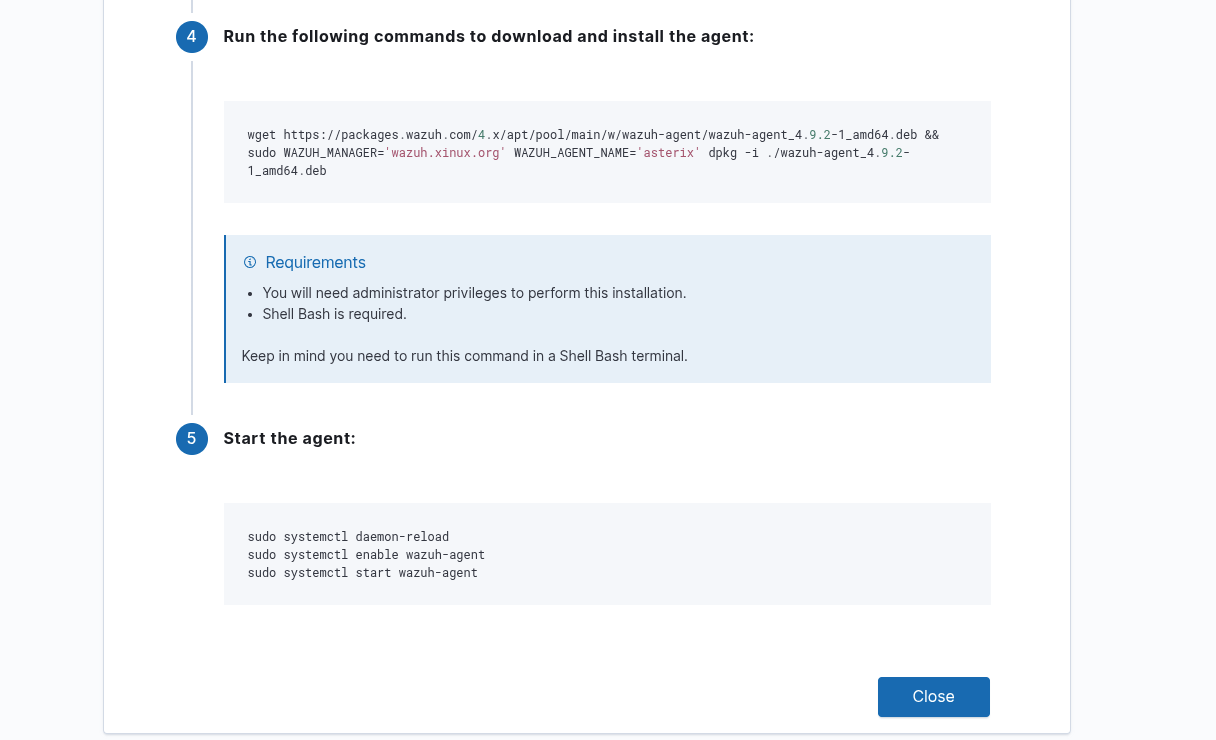Click the trailing '1_amd64.deb' code line
The width and height of the screenshot is (1216, 740).
click(287, 171)
